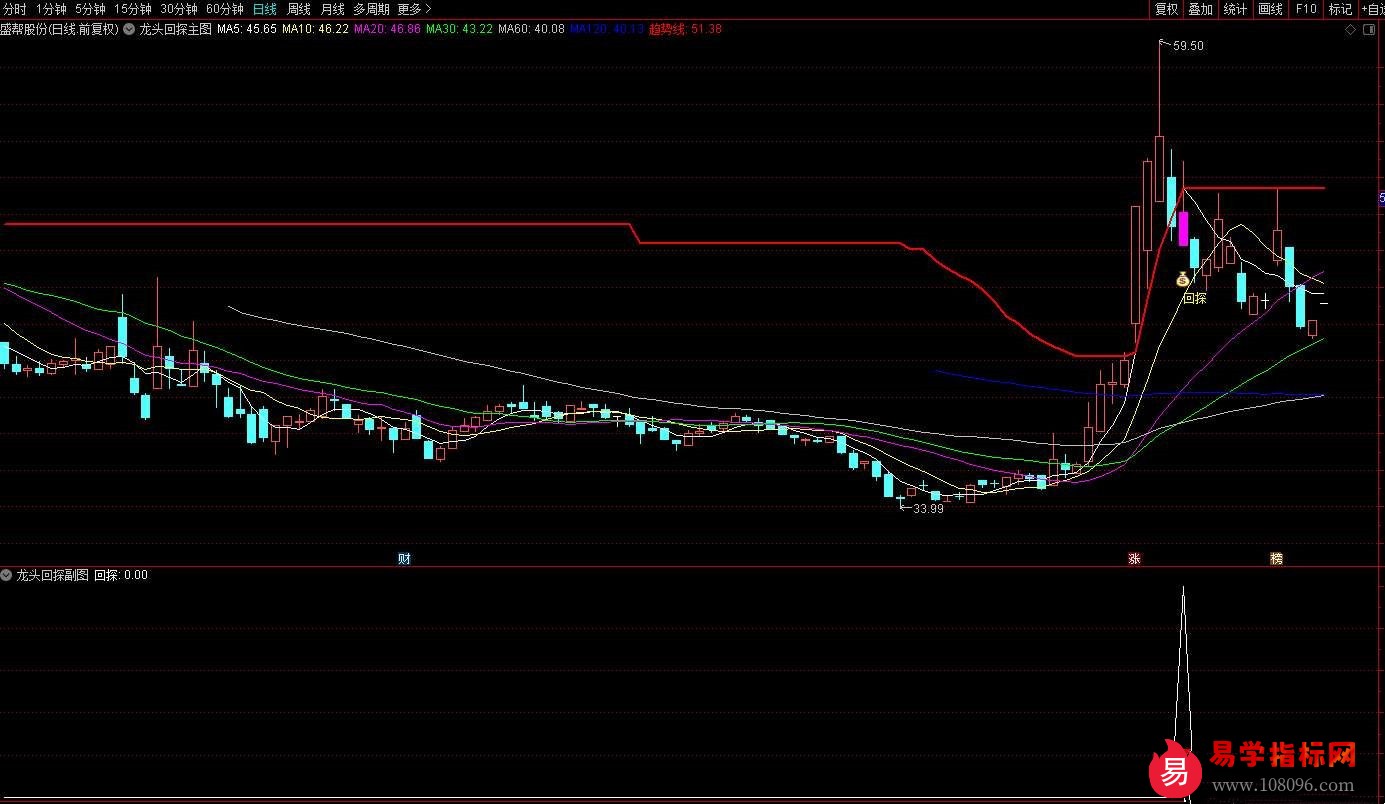Select the 1分钟 period tab

(51, 9)
